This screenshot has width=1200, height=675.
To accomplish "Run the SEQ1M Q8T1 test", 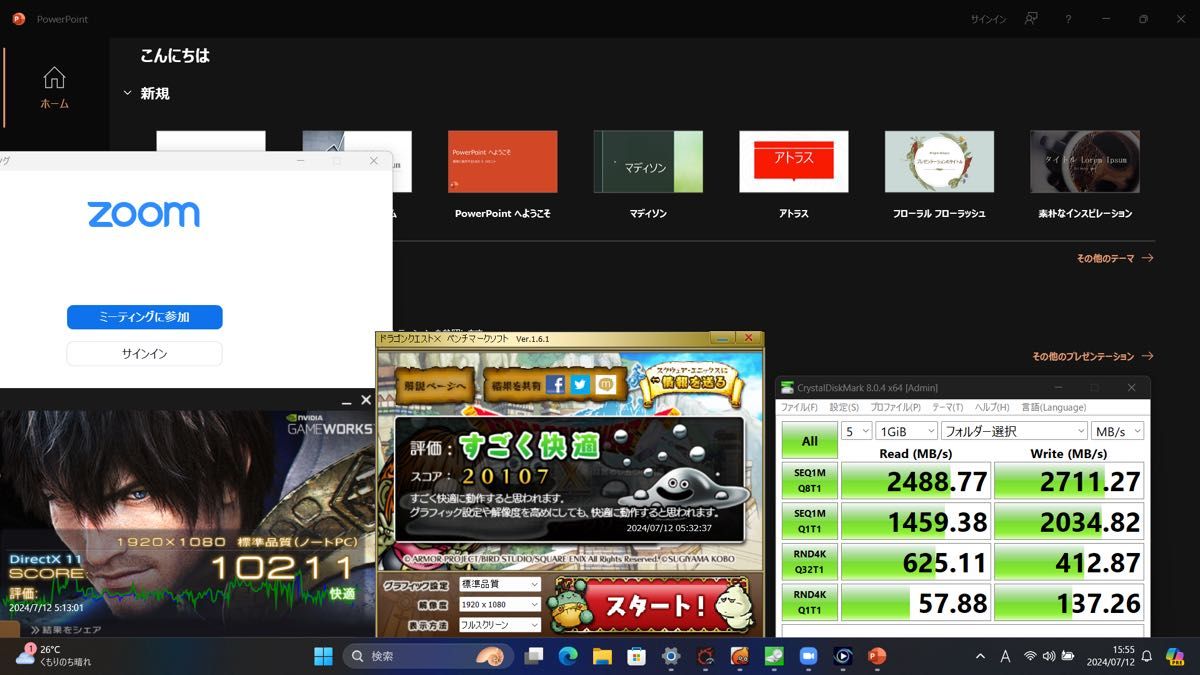I will point(809,481).
